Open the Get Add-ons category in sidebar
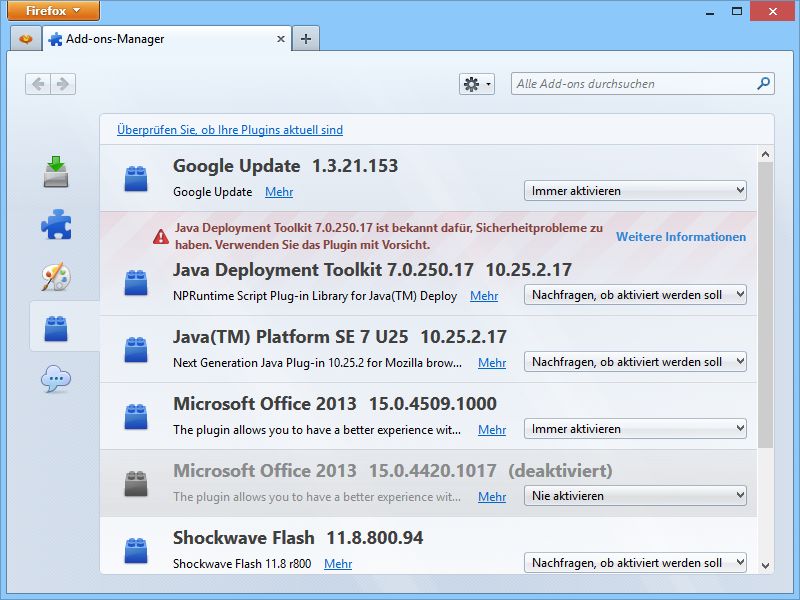The image size is (800, 600). [56, 172]
